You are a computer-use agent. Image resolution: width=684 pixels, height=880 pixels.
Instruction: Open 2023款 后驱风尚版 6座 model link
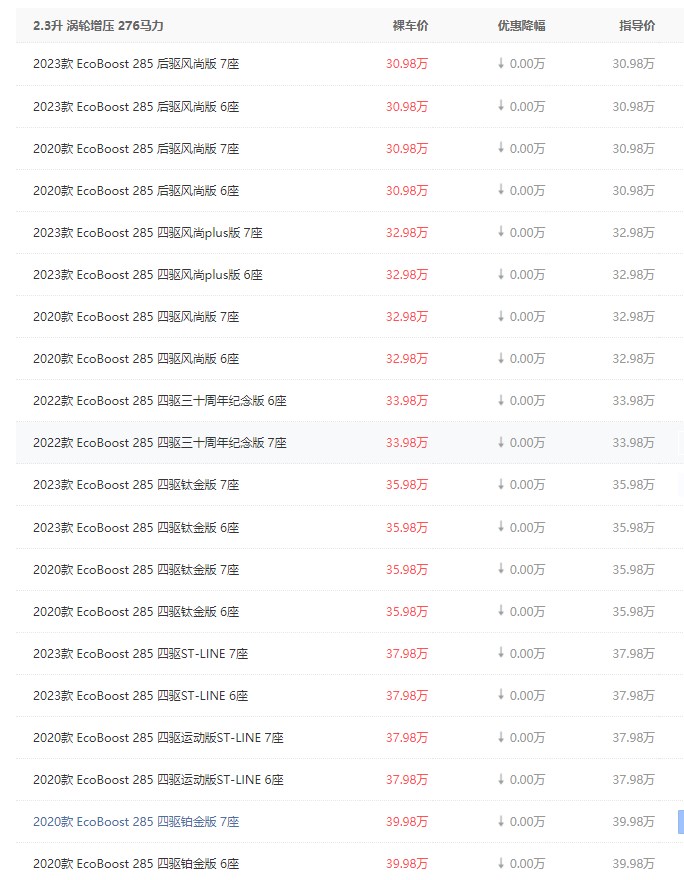[x=136, y=107]
